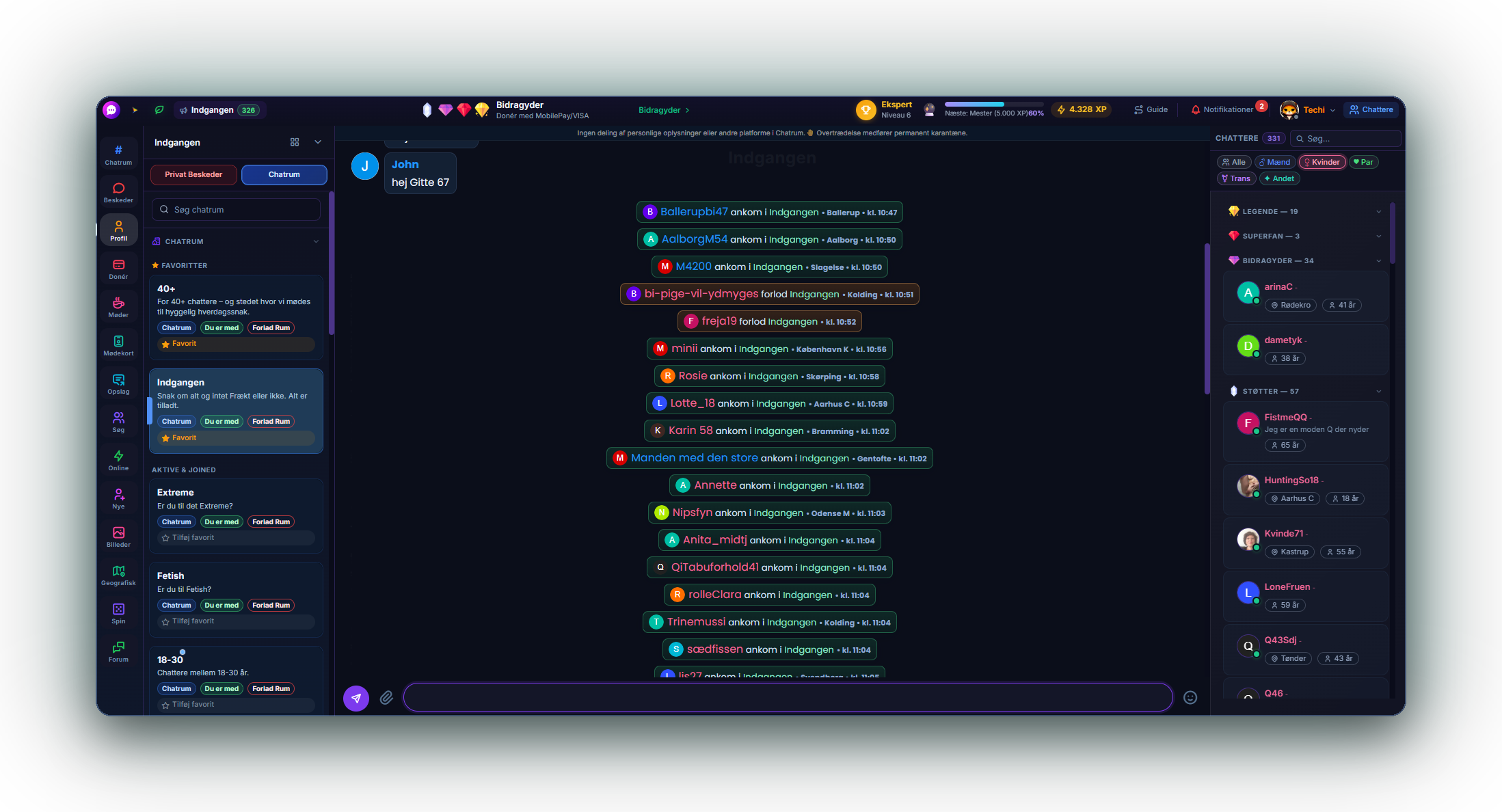Collapse the Chatrum section chevron

[x=316, y=241]
